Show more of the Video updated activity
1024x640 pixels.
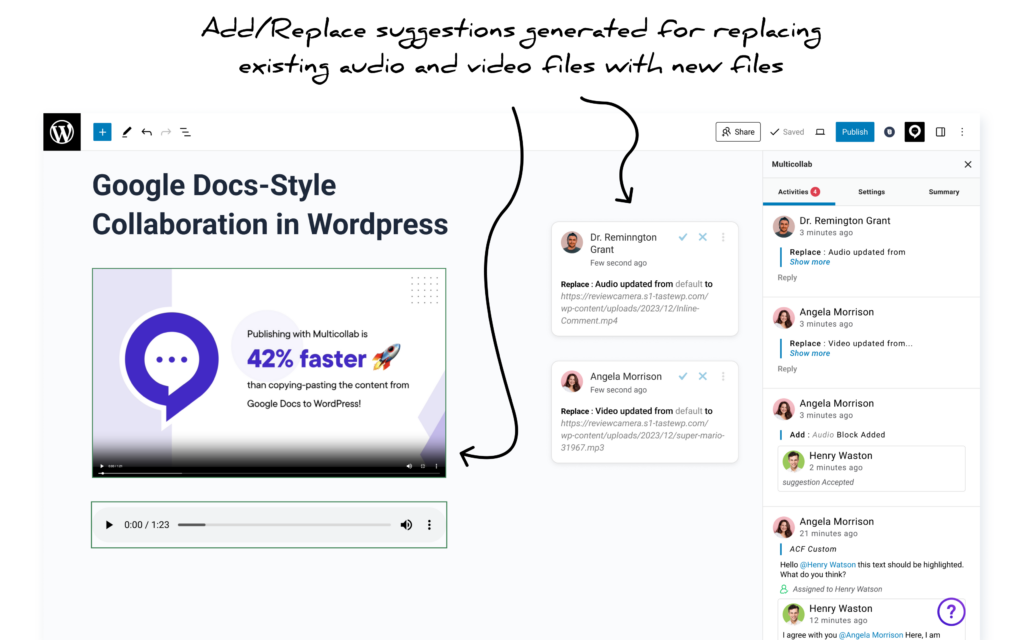pos(810,353)
